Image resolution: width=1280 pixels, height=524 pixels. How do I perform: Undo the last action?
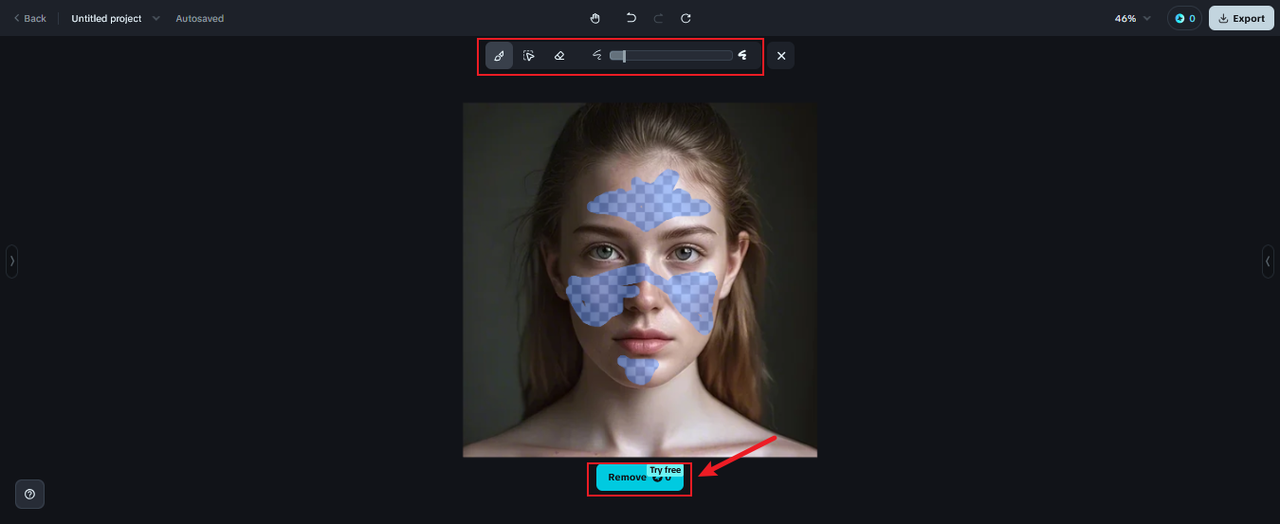(x=630, y=18)
